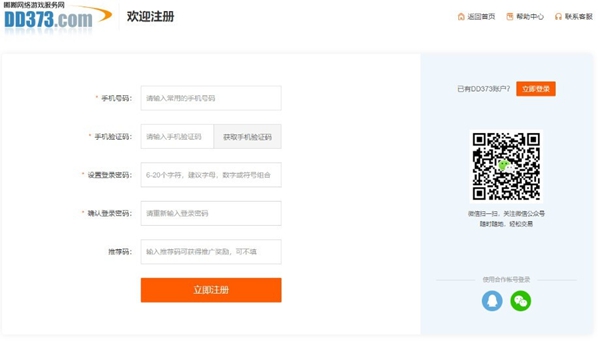
Task: Click the help center icon beside 帮助中心
Action: point(510,16)
